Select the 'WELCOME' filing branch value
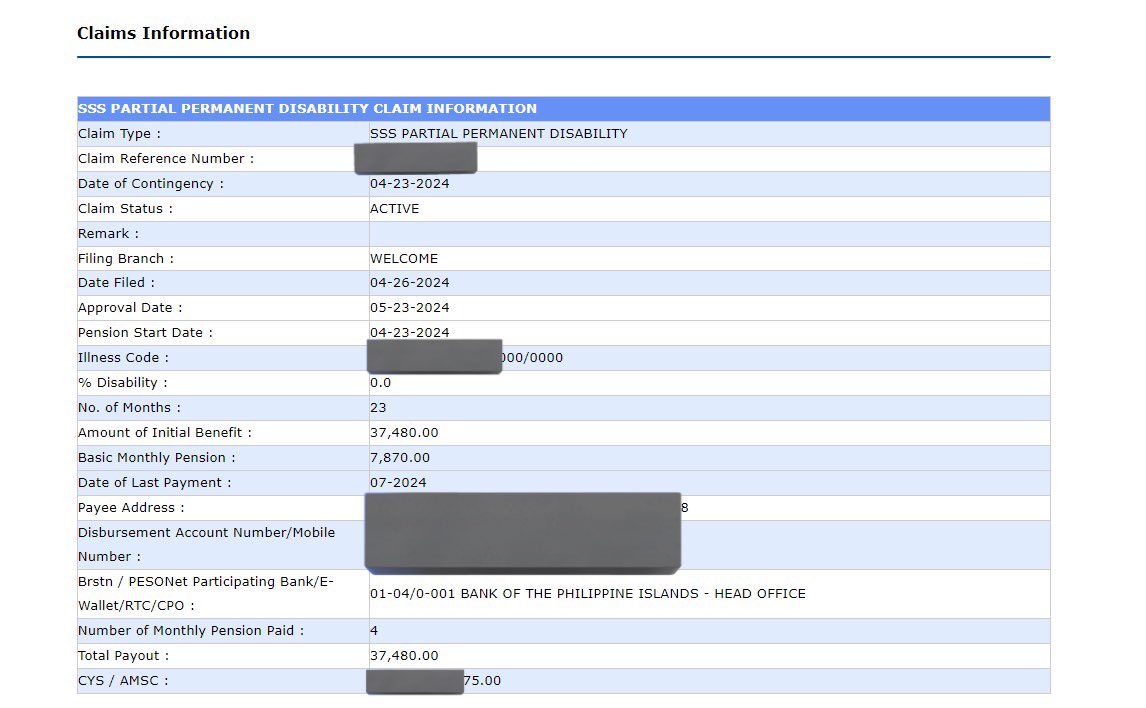 click(404, 259)
